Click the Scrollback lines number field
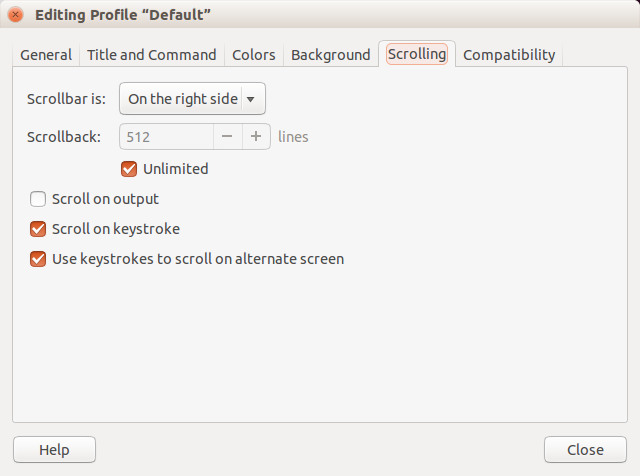 point(166,137)
